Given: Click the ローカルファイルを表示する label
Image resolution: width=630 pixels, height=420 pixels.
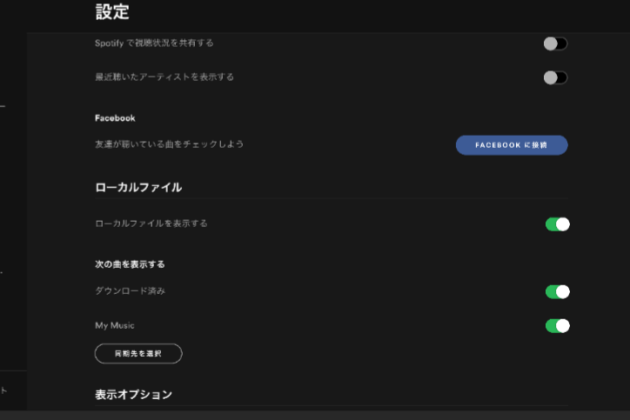Looking at the screenshot, I should coord(151,224).
